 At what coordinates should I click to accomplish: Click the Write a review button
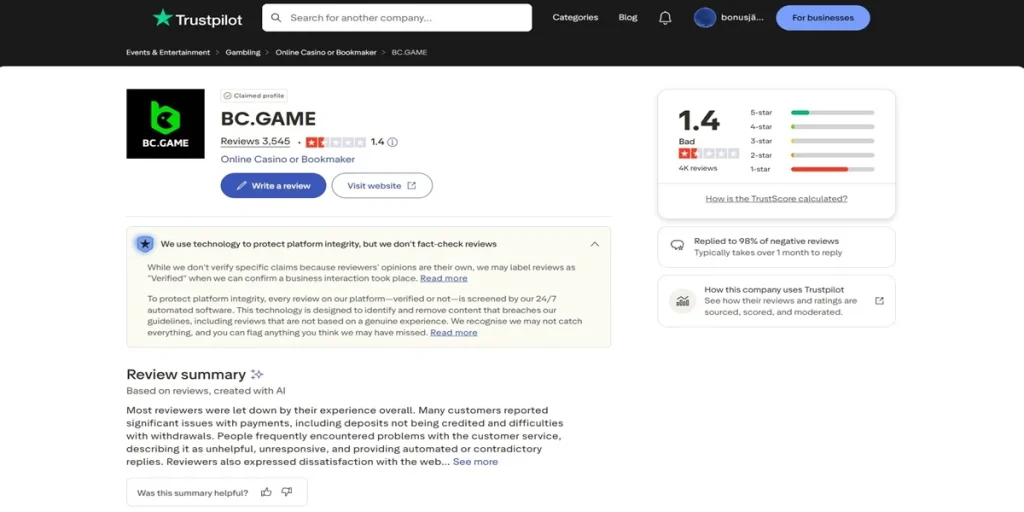273,185
